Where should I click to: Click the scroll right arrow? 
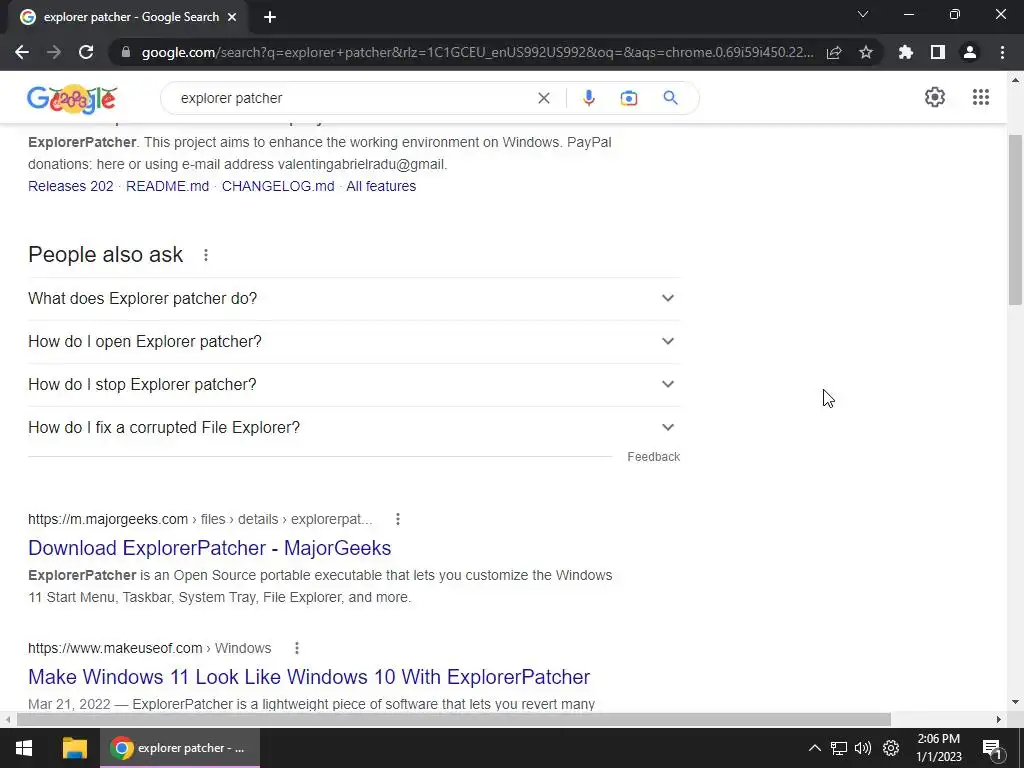point(999,719)
